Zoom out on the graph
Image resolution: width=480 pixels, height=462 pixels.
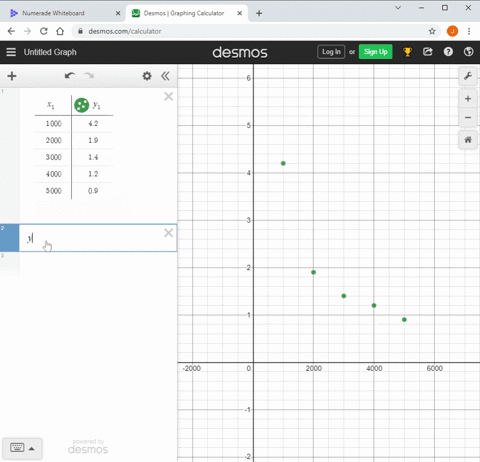pos(468,118)
